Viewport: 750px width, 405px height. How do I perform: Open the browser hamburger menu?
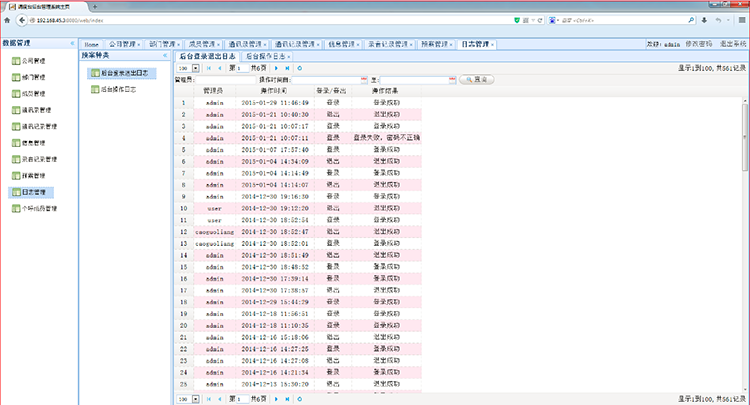tap(742, 20)
